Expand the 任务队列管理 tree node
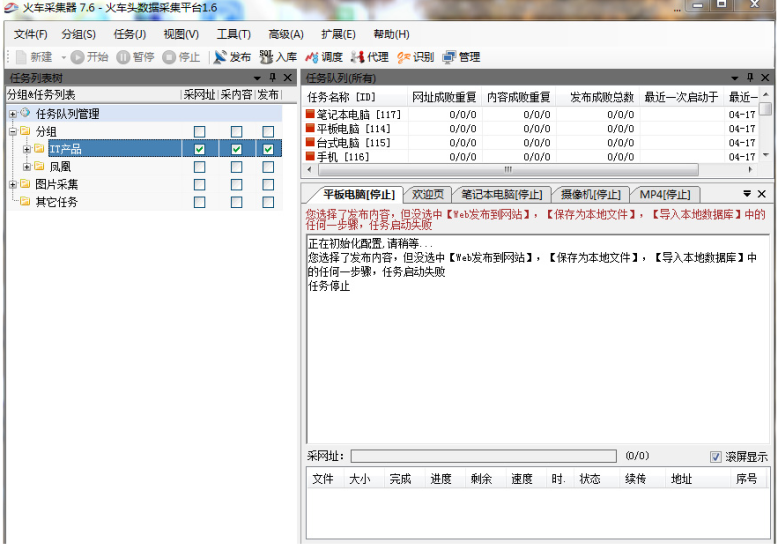Viewport: 778px width, 550px height. tap(13, 114)
